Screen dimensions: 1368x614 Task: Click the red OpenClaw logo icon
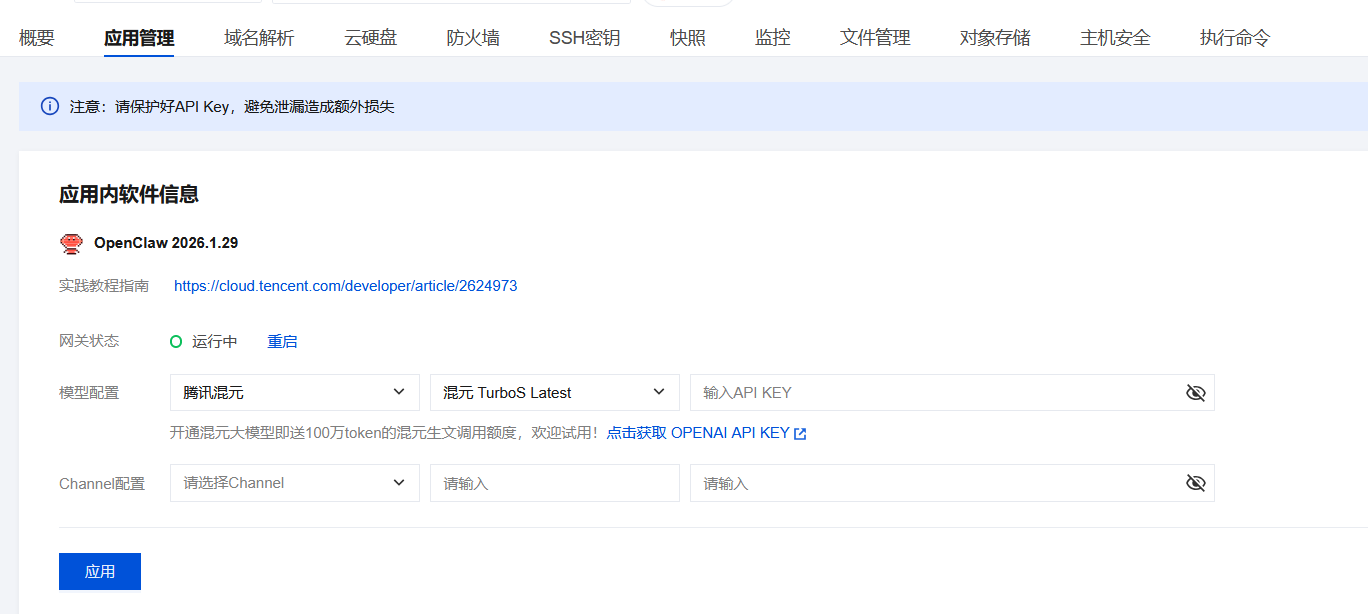pos(70,243)
